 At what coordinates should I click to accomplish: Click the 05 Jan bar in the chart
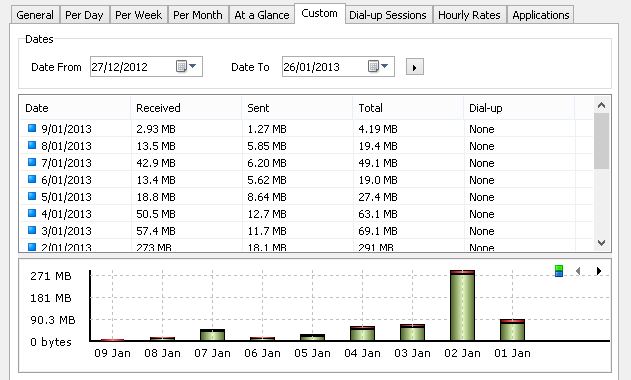pyautogui.click(x=312, y=338)
